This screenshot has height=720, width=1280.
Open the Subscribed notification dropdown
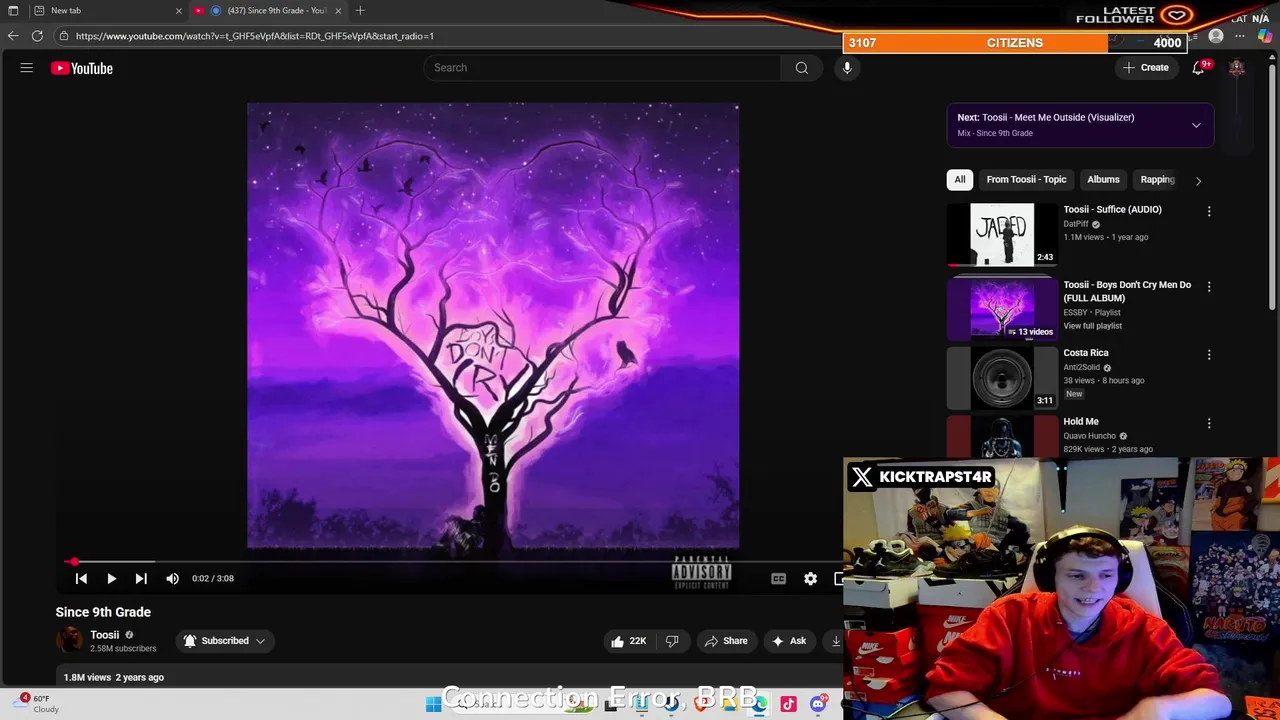coord(224,641)
